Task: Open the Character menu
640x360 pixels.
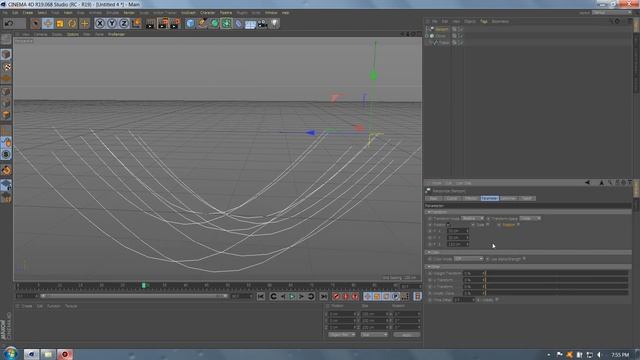Action: pyautogui.click(x=207, y=13)
